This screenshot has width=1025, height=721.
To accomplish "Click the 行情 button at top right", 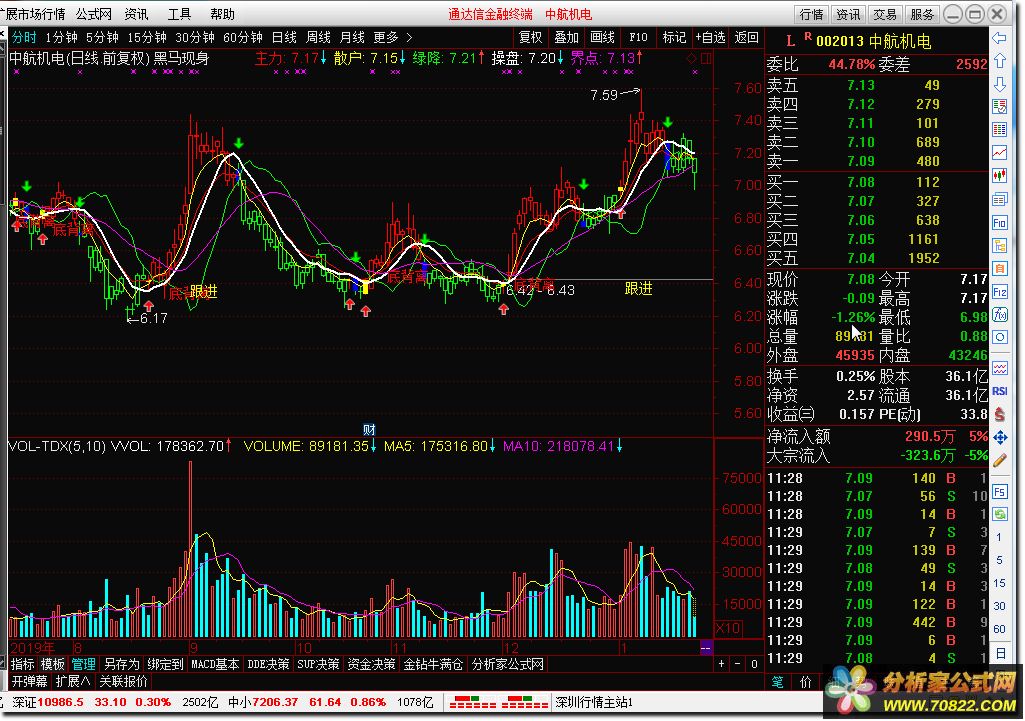I will (x=811, y=14).
